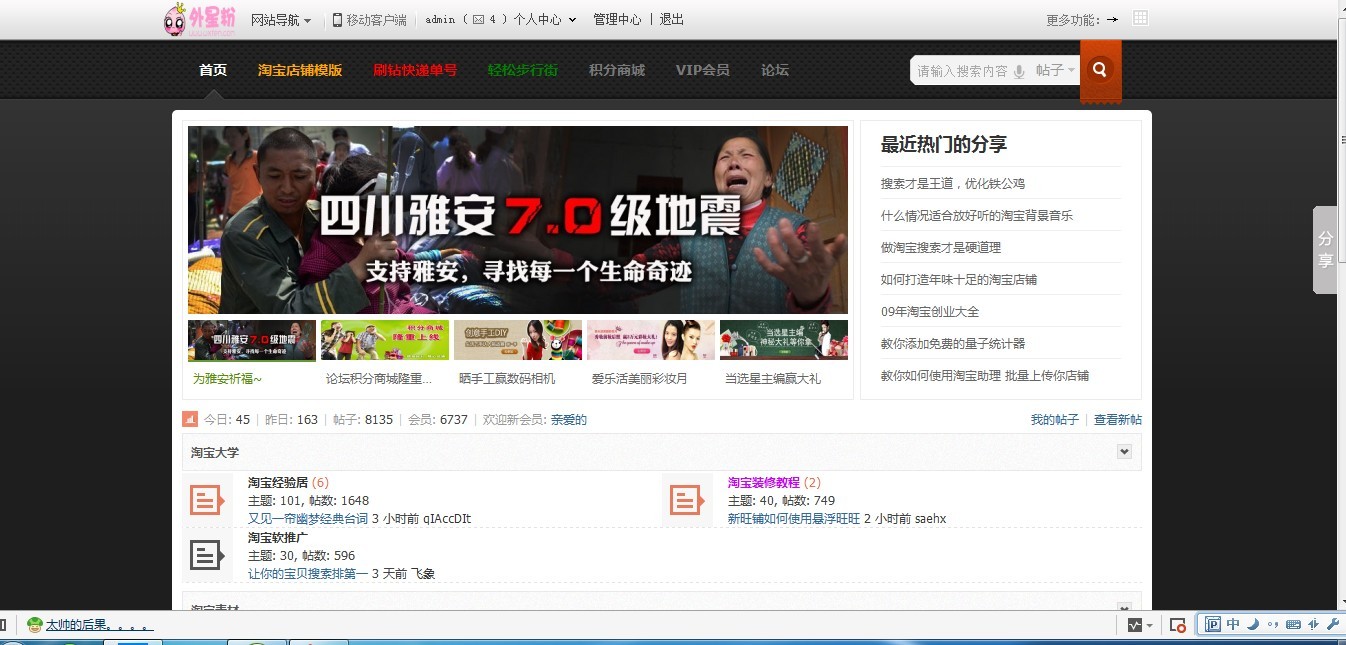This screenshot has height=645, width=1346.
Task: Select the 晒手工赢数码相机 thumbnail
Action: [518, 341]
